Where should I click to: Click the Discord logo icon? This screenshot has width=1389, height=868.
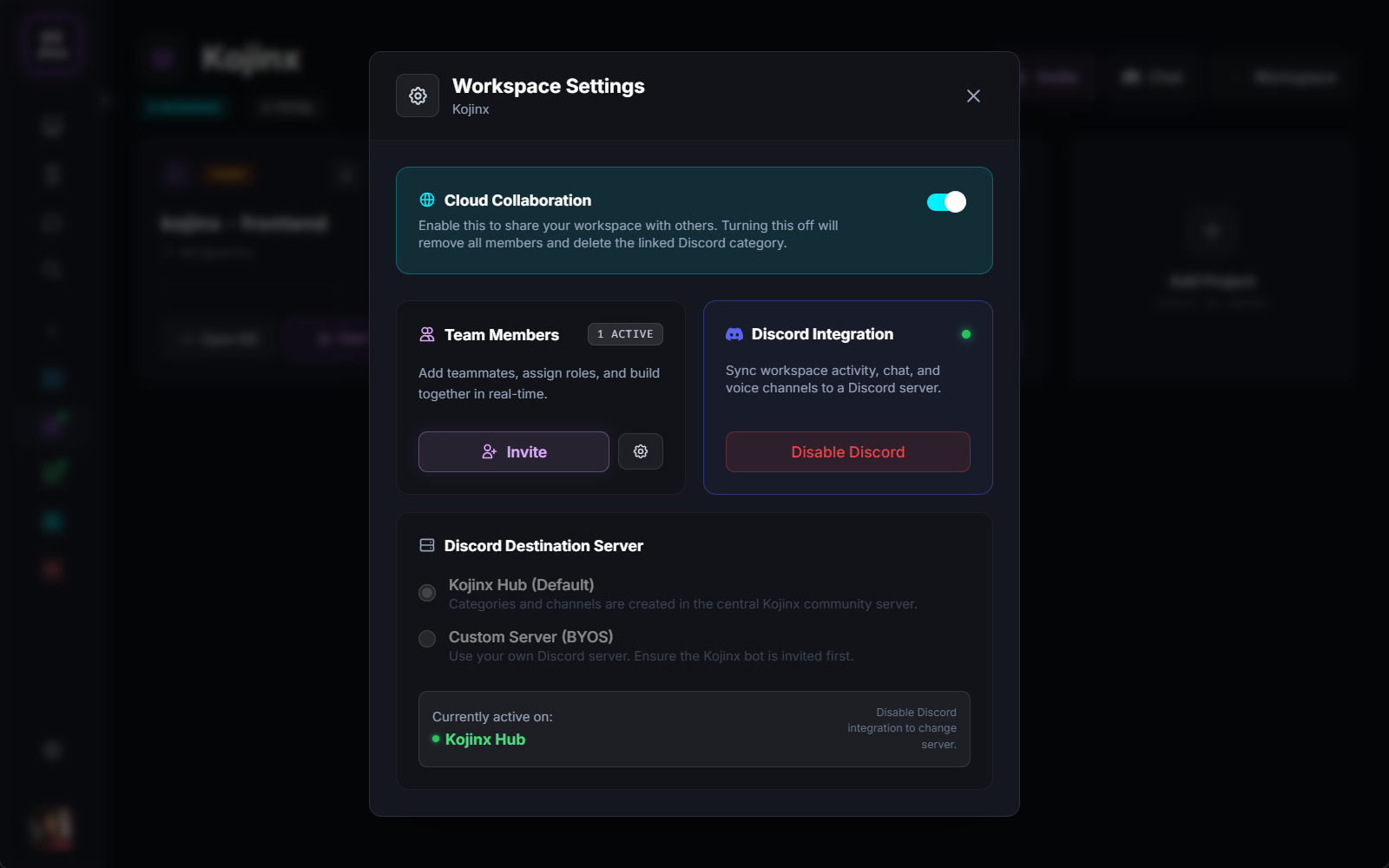pos(734,334)
